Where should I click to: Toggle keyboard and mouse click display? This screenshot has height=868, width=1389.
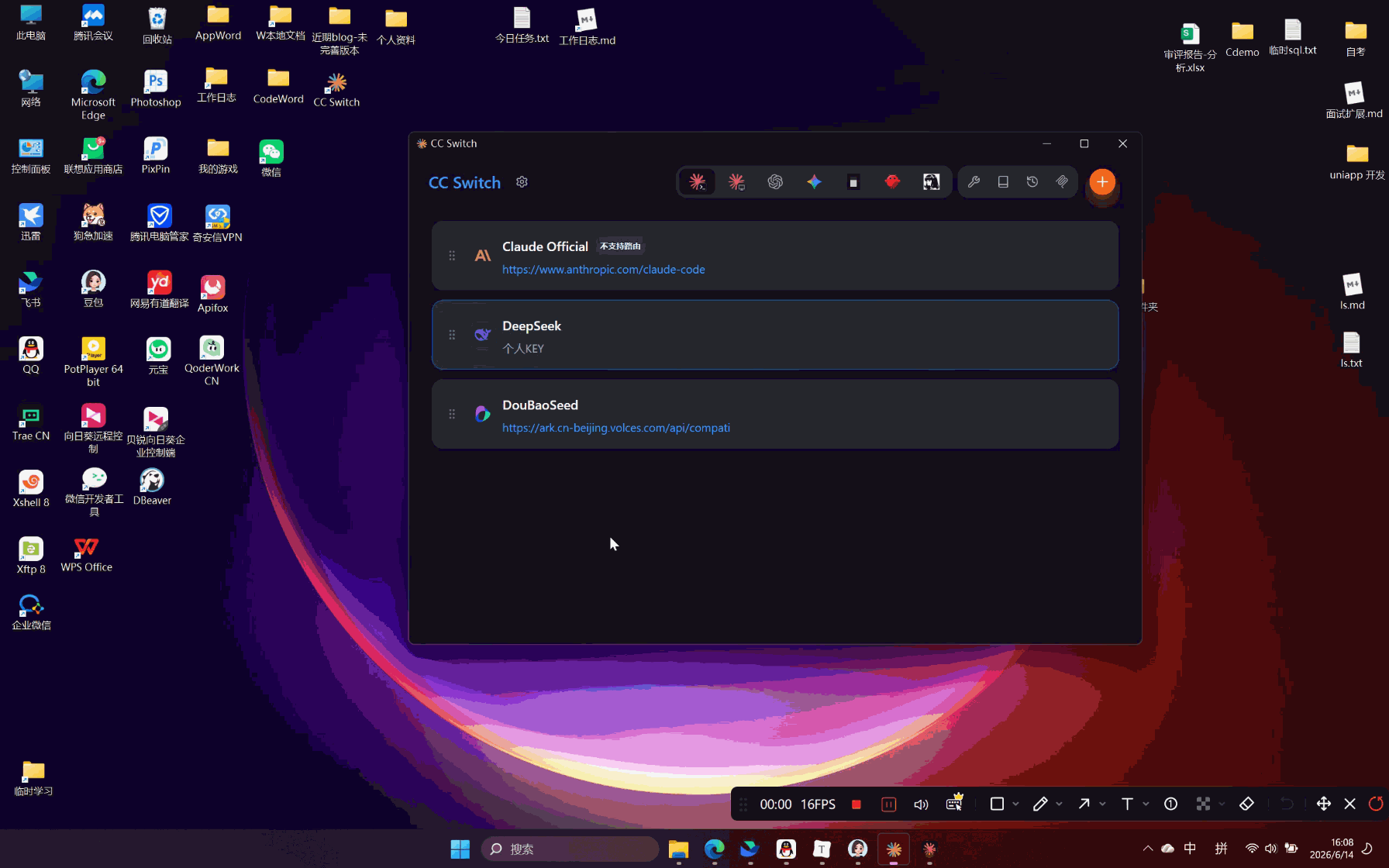(x=954, y=803)
